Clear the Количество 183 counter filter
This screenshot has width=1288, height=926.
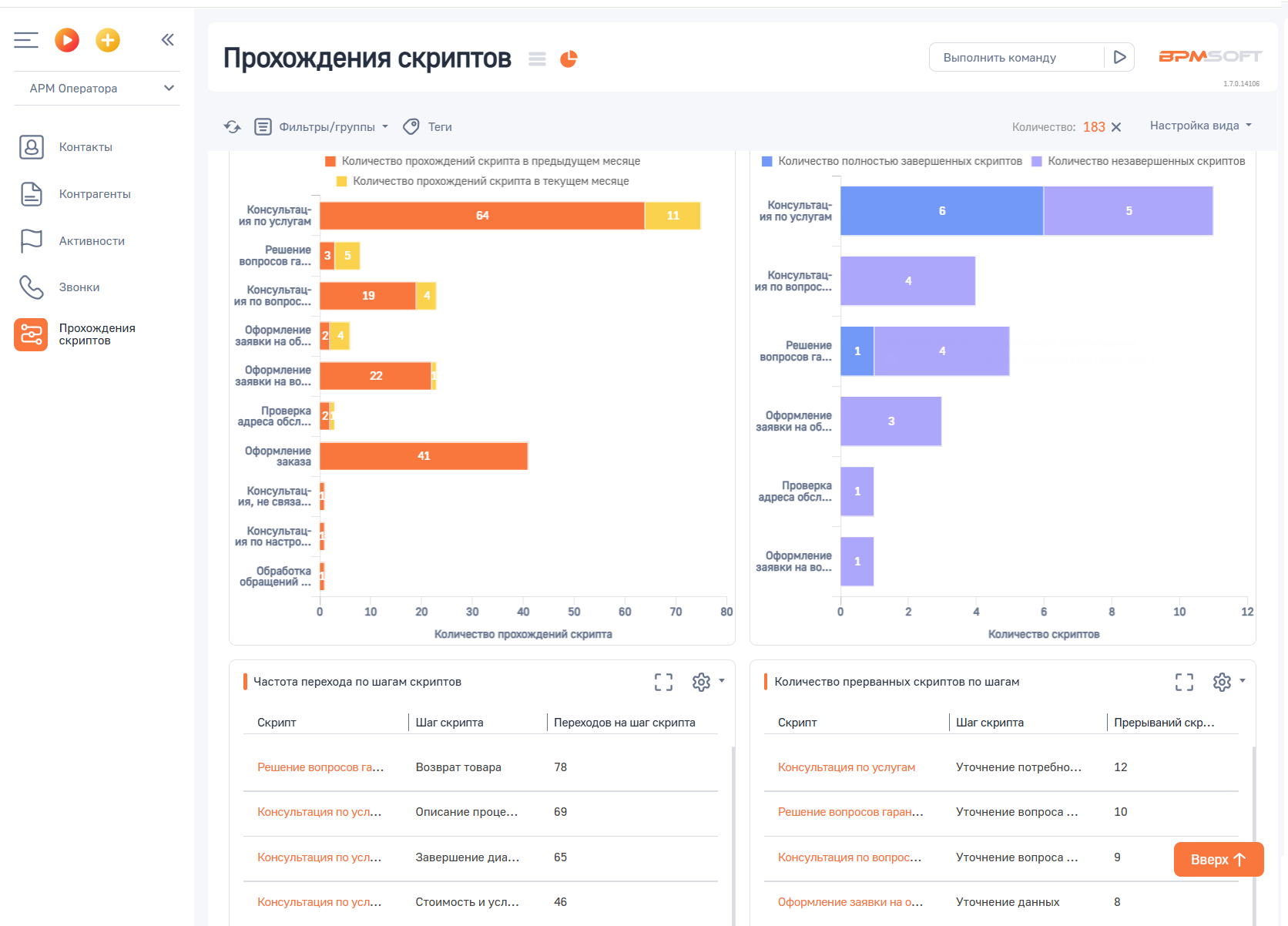pyautogui.click(x=1116, y=127)
